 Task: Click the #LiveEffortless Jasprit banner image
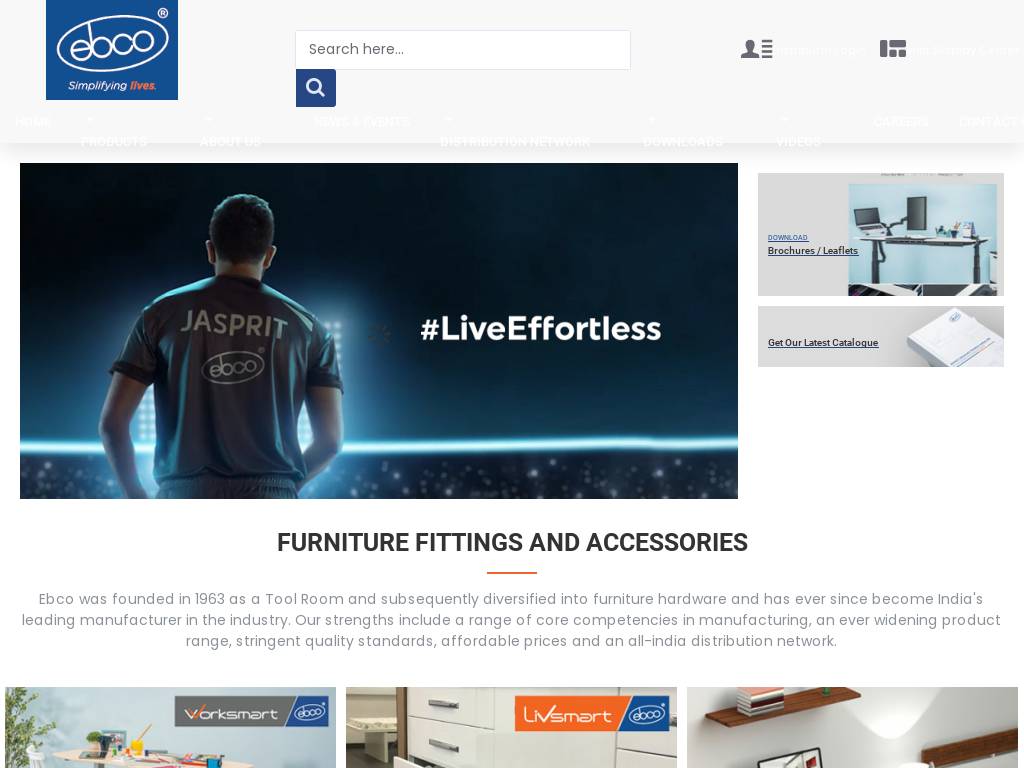pyautogui.click(x=379, y=331)
